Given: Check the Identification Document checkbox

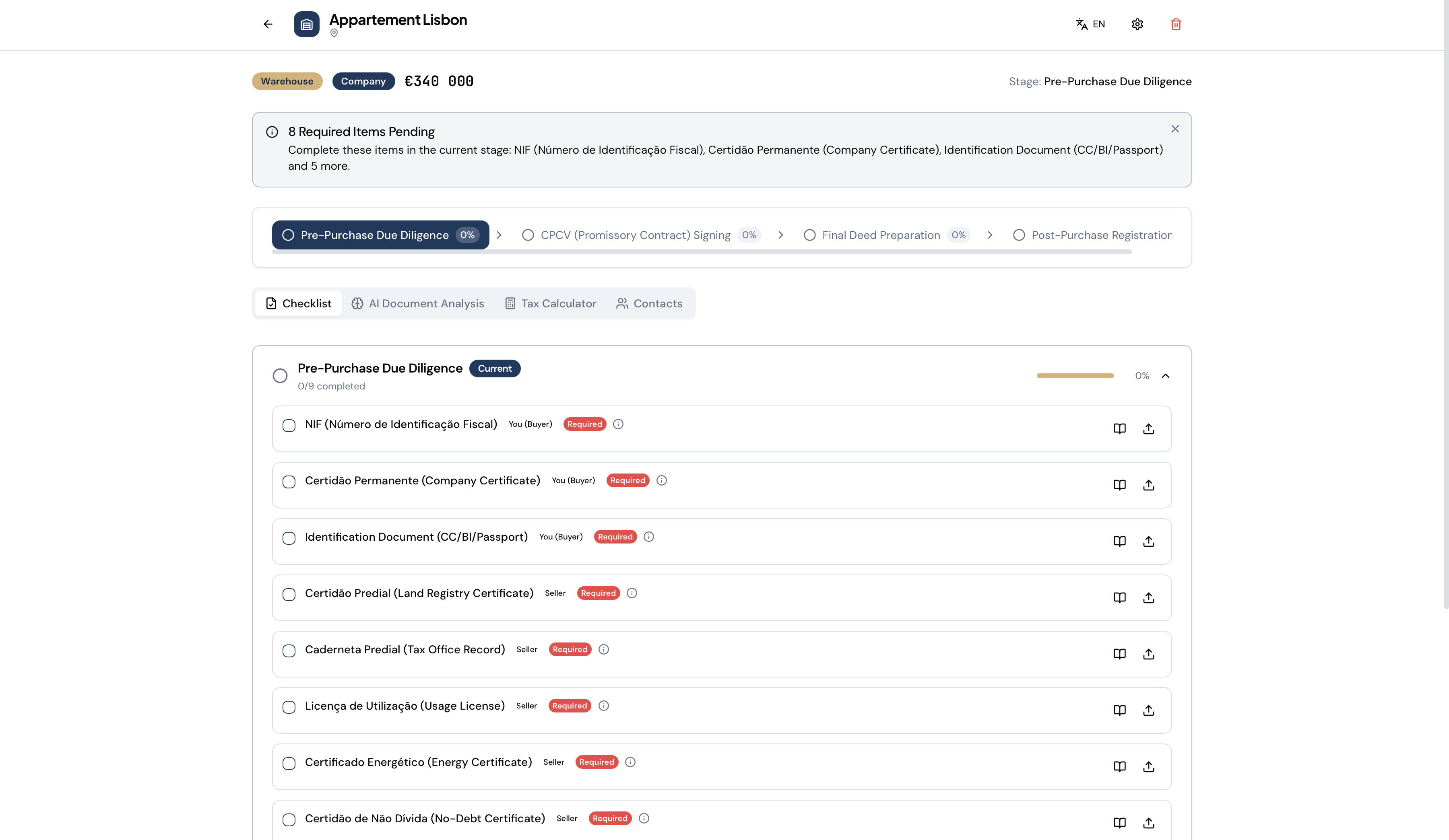Looking at the screenshot, I should 289,538.
